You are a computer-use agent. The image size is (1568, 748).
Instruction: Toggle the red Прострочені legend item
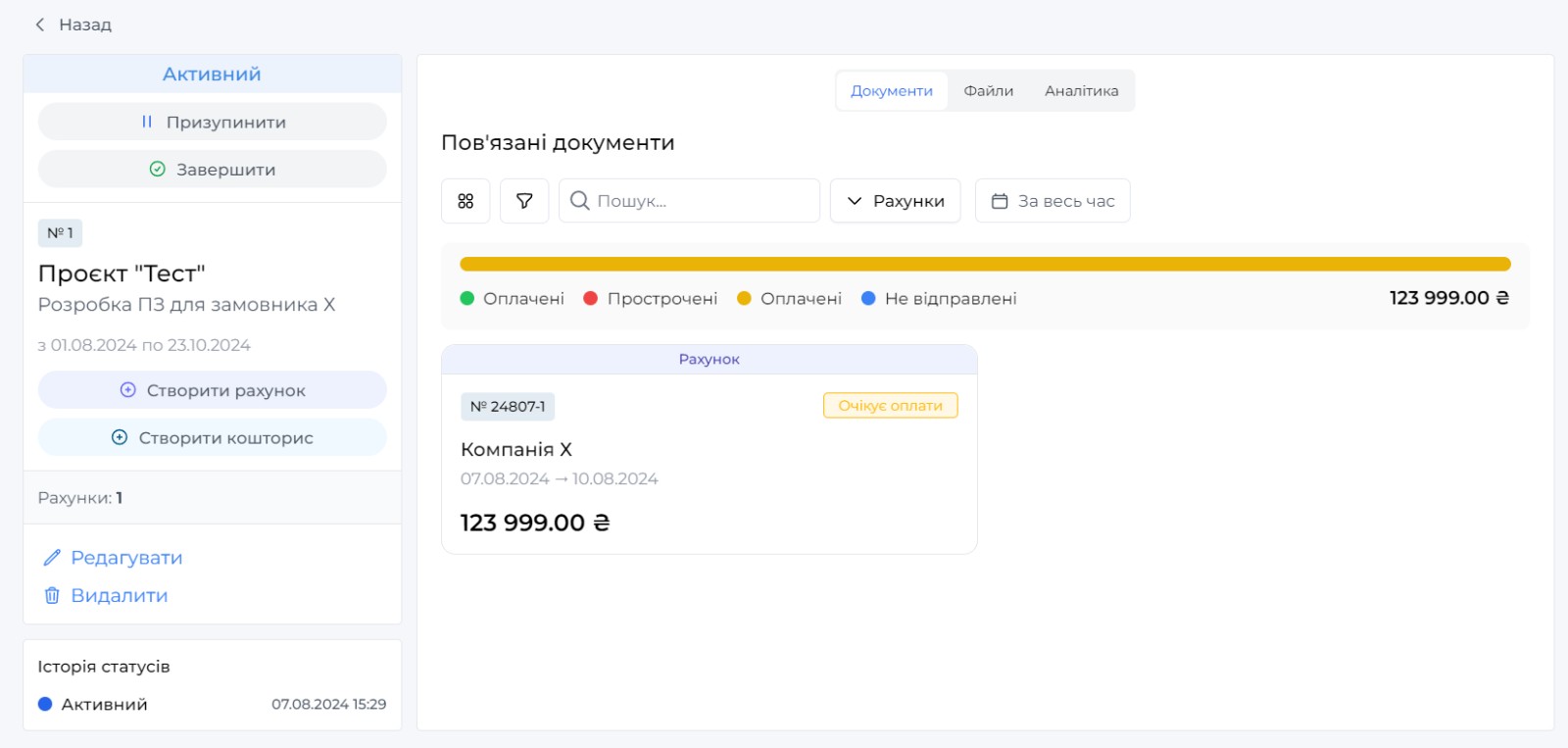coord(651,299)
